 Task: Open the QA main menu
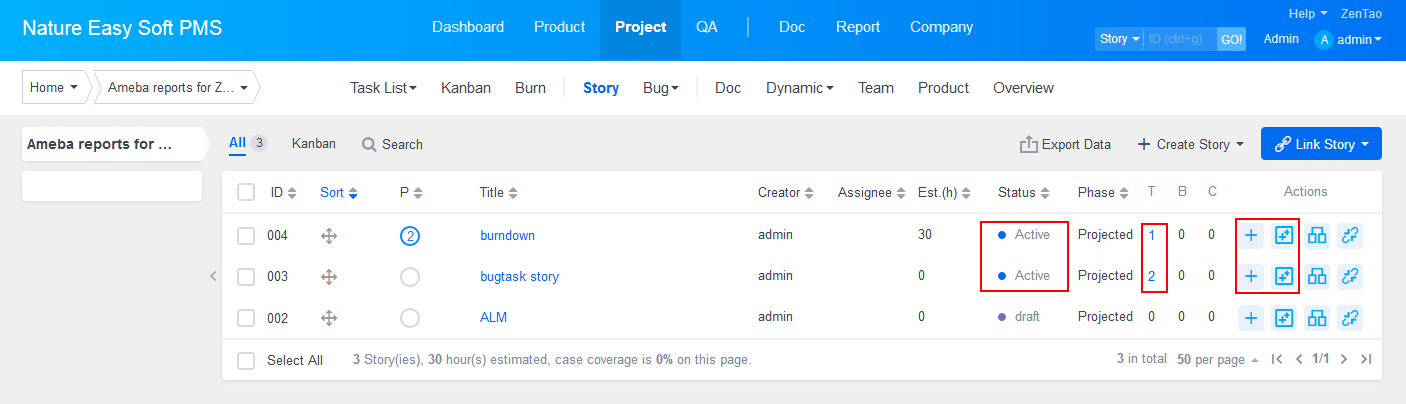(x=707, y=27)
